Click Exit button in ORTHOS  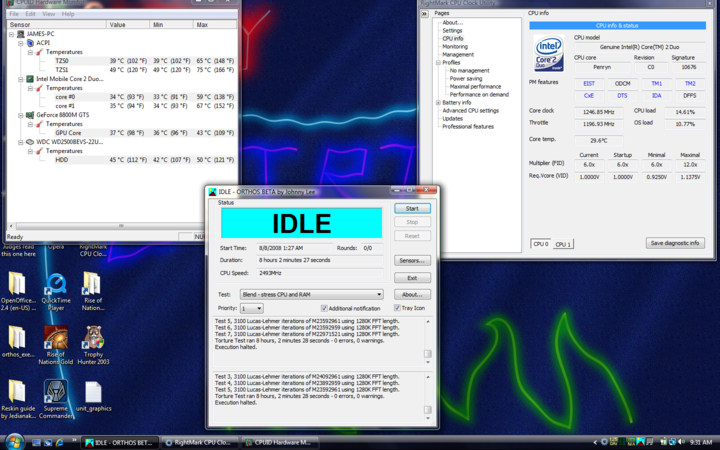pos(412,278)
